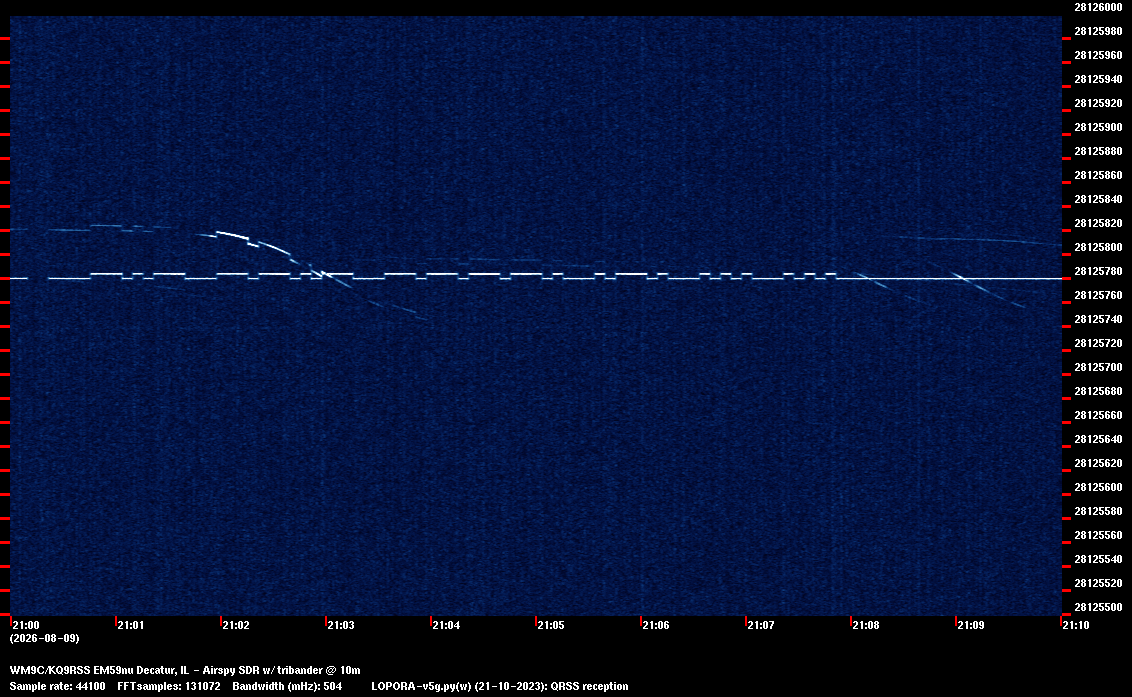Click frequency label 28125900

(x=1098, y=127)
